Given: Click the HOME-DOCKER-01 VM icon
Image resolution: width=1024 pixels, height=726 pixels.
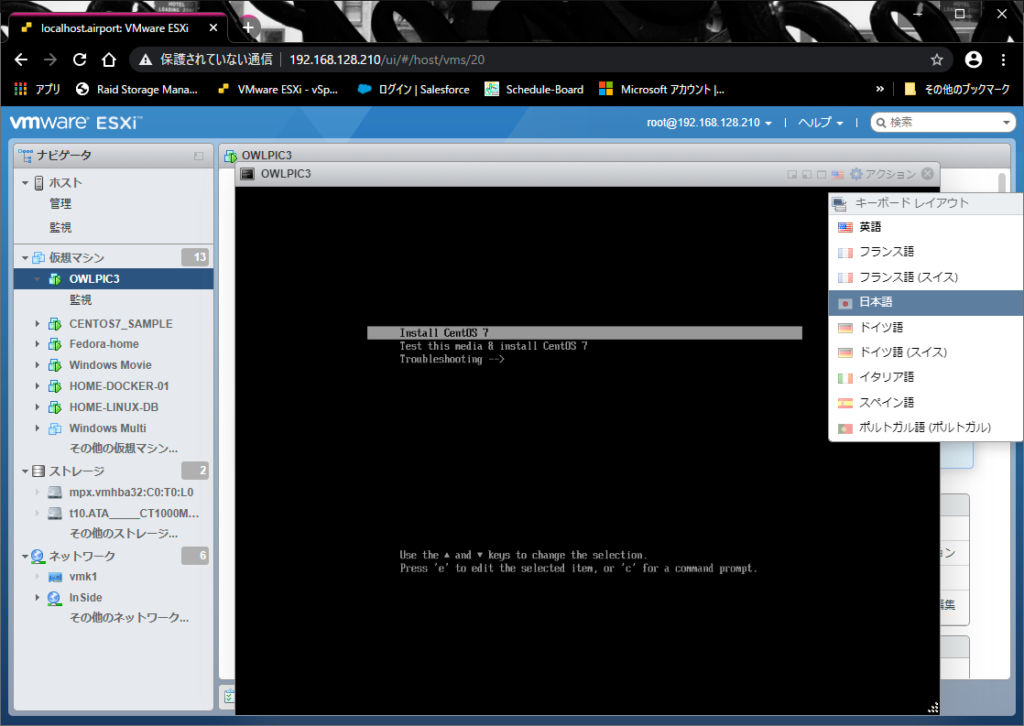Looking at the screenshot, I should [x=55, y=386].
